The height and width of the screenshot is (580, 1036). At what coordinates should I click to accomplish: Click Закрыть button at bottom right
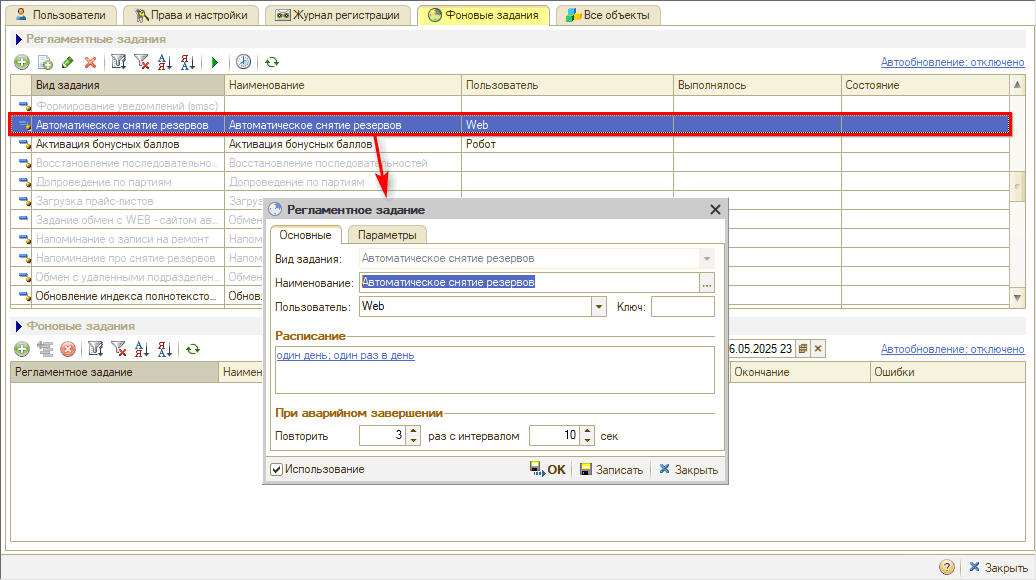click(998, 567)
